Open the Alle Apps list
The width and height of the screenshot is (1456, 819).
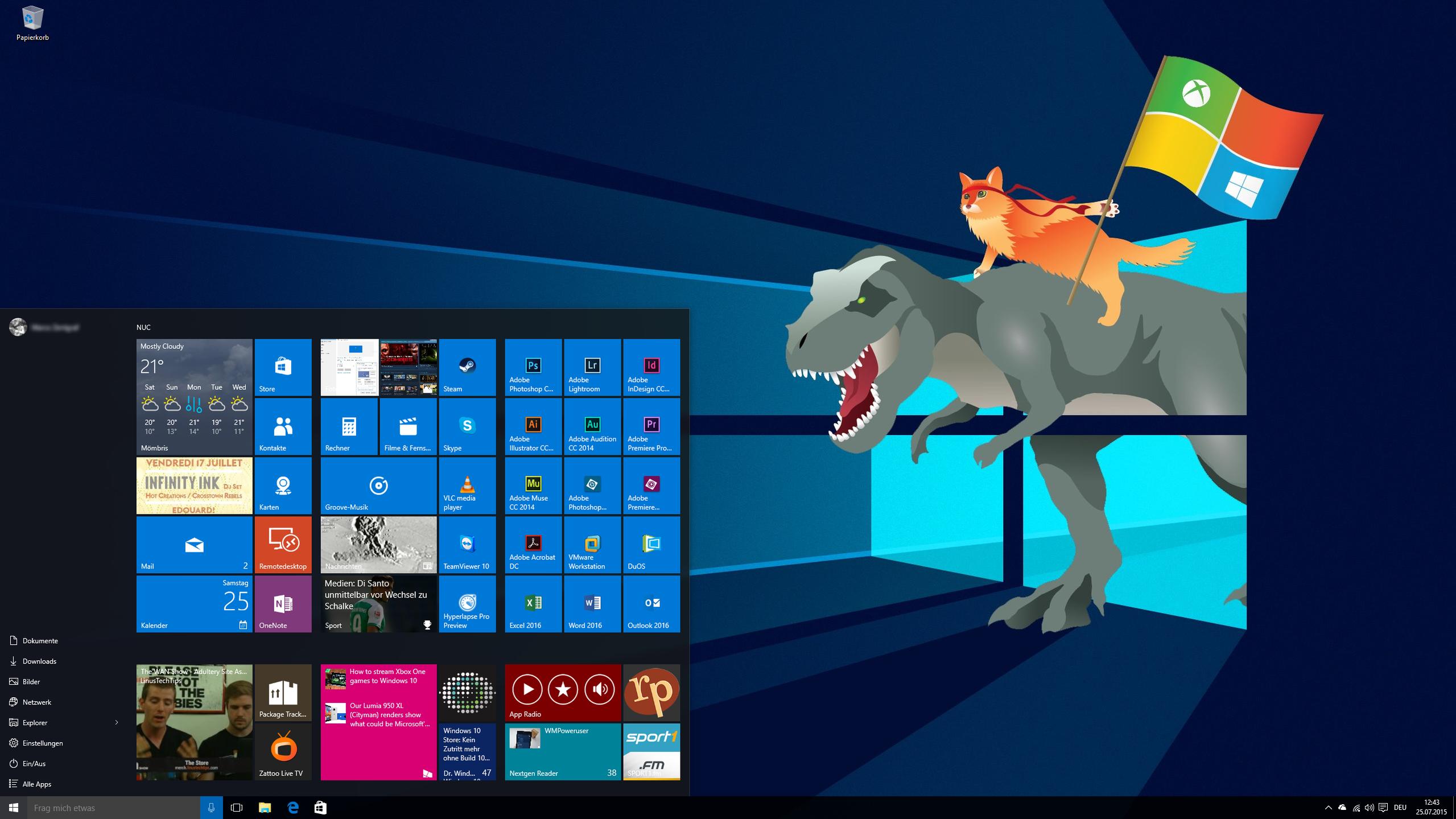tap(36, 784)
